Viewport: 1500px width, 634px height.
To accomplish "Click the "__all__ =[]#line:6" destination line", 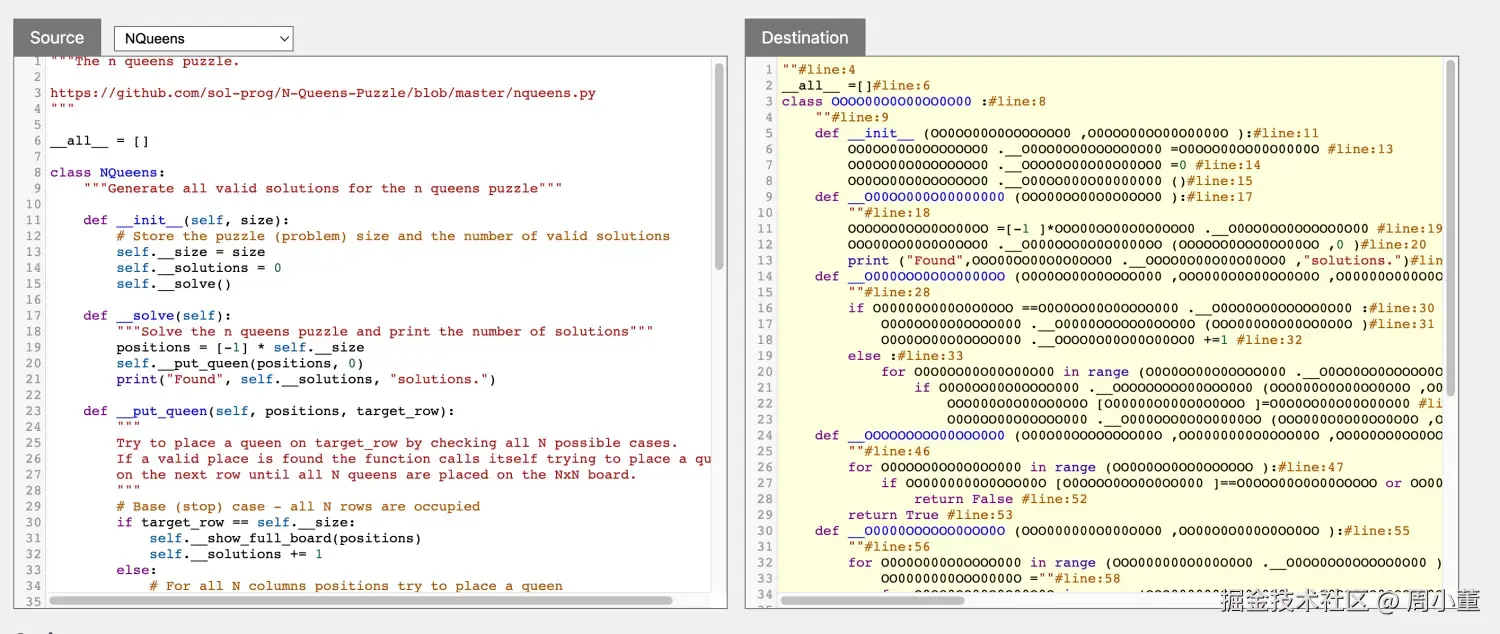I will pyautogui.click(x=856, y=86).
